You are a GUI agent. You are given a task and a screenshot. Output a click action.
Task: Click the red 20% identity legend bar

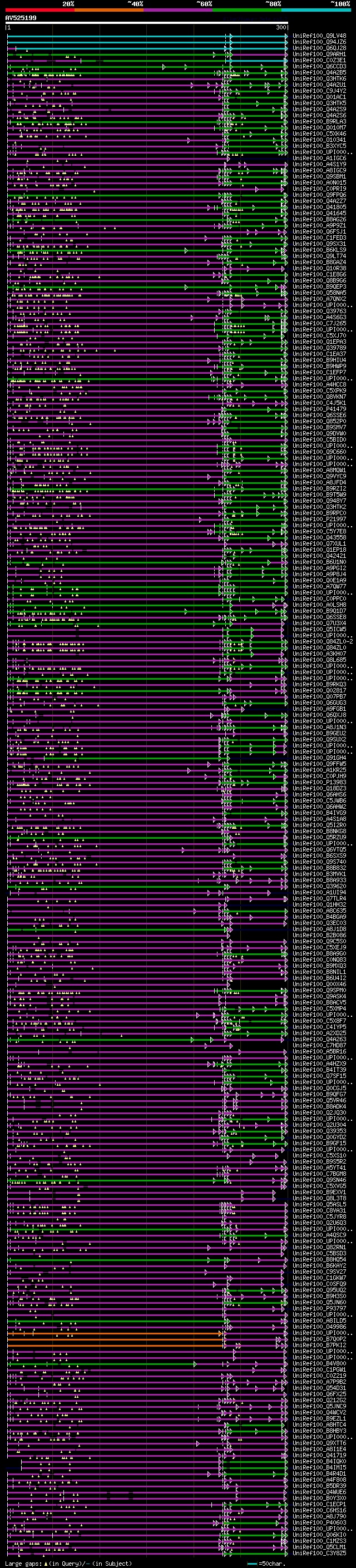(x=39, y=10)
